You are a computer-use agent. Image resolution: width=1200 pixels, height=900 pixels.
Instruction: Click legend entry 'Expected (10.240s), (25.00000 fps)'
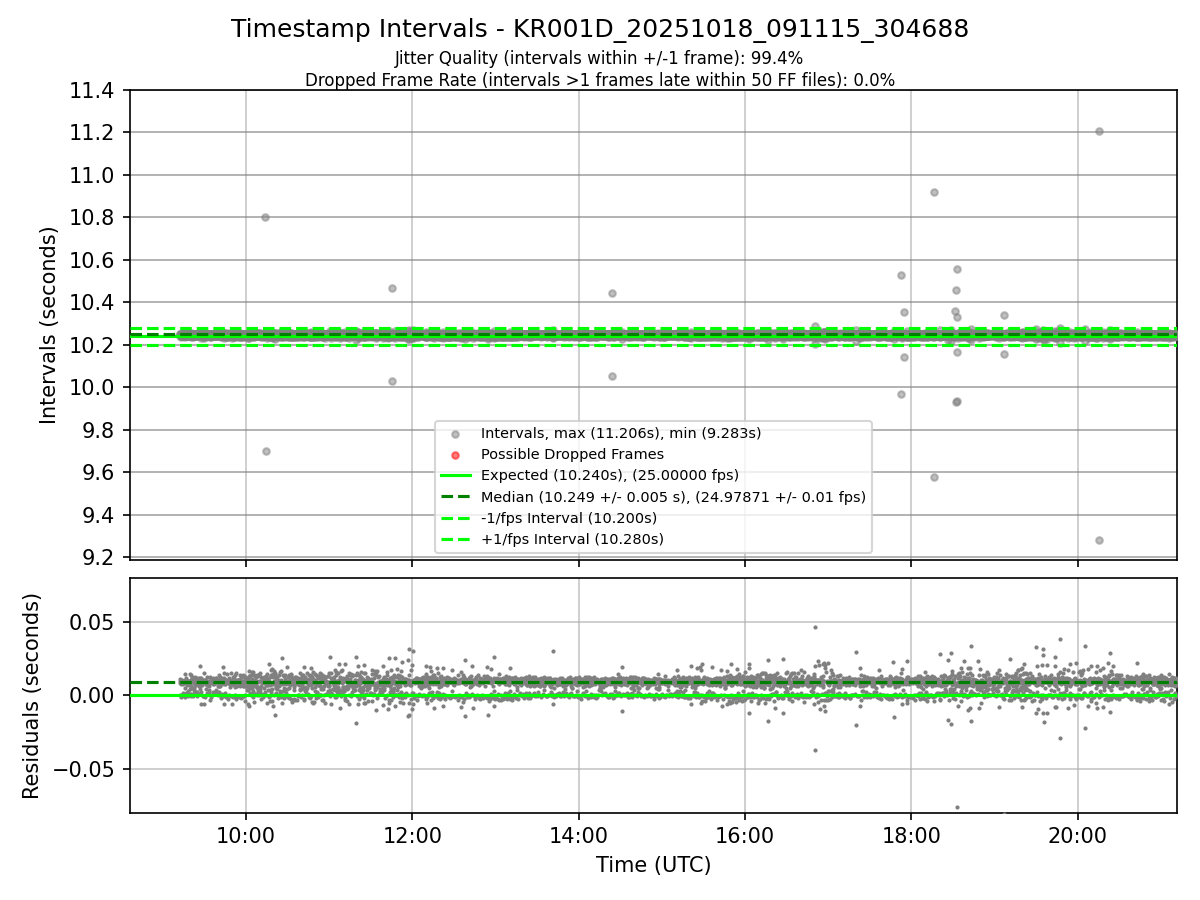[610, 475]
